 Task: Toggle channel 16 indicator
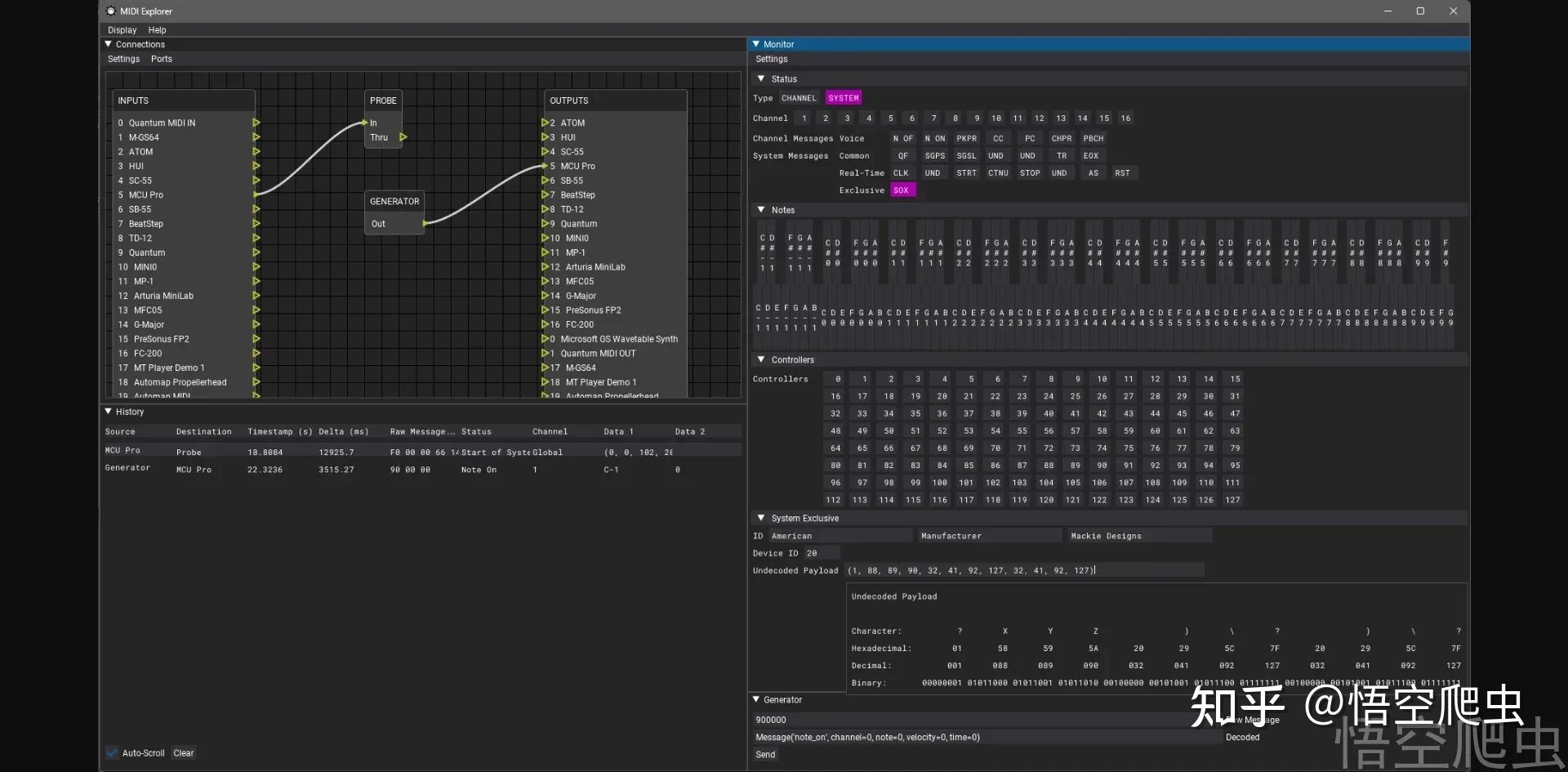point(1125,118)
